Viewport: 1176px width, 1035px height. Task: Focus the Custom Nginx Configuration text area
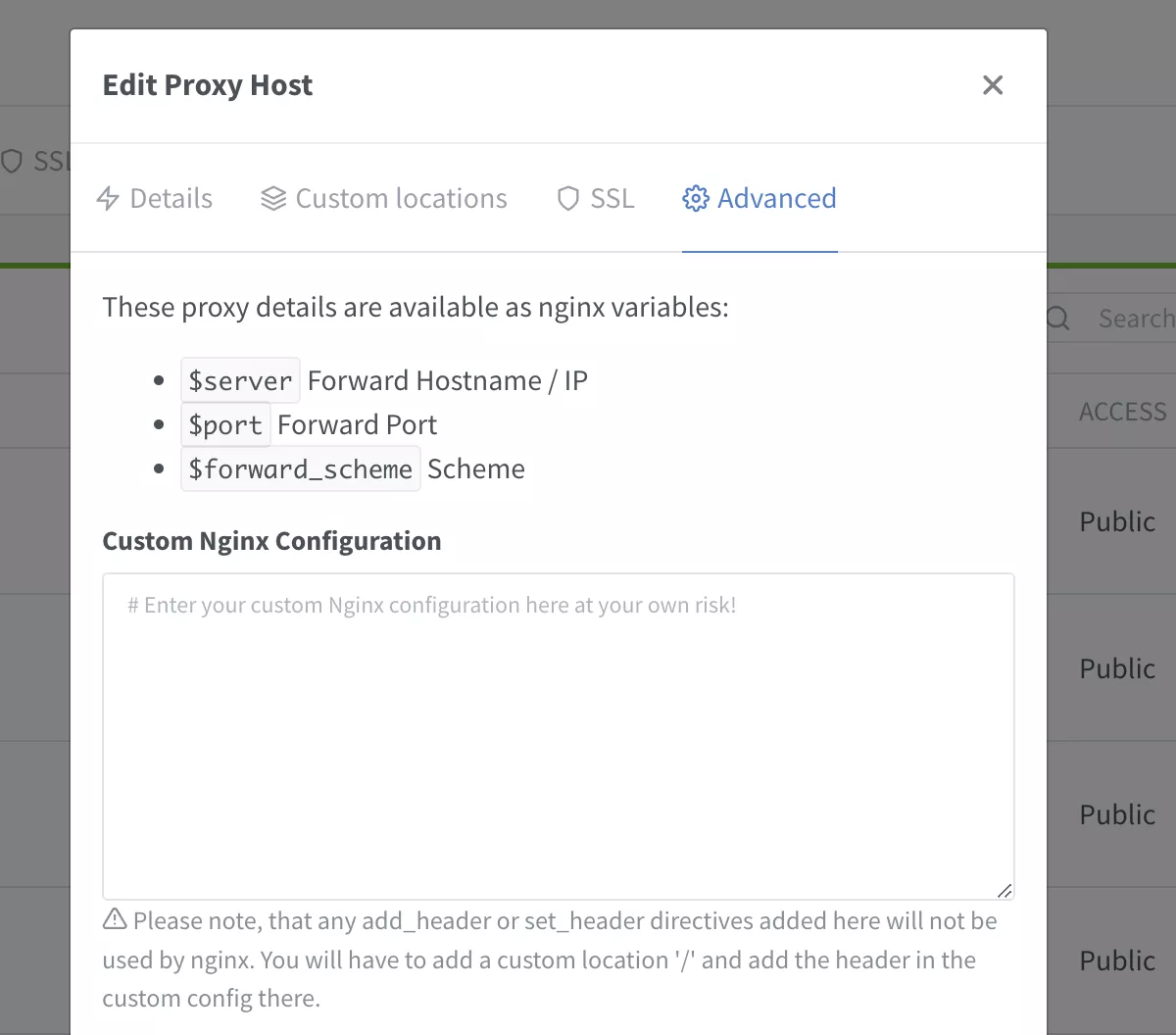558,735
